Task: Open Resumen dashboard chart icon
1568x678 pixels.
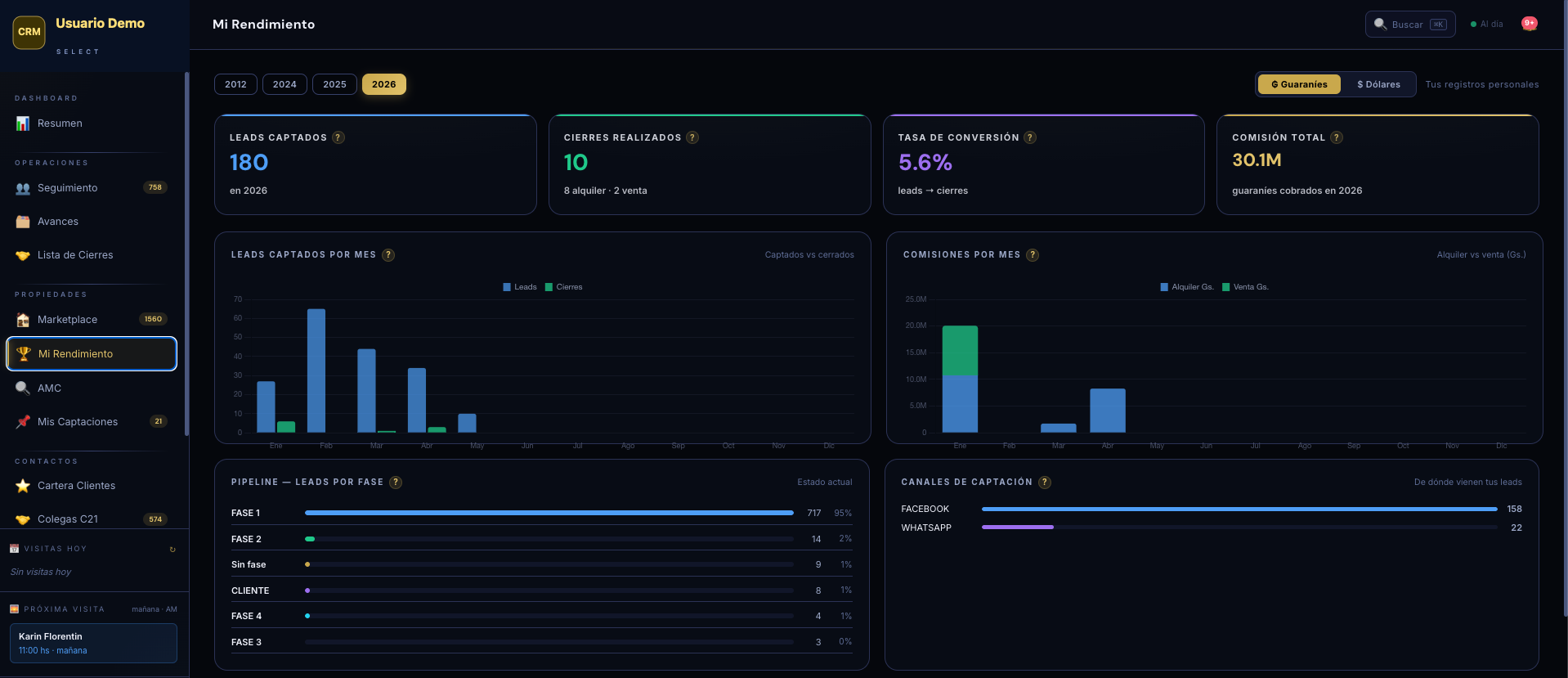Action: 23,123
